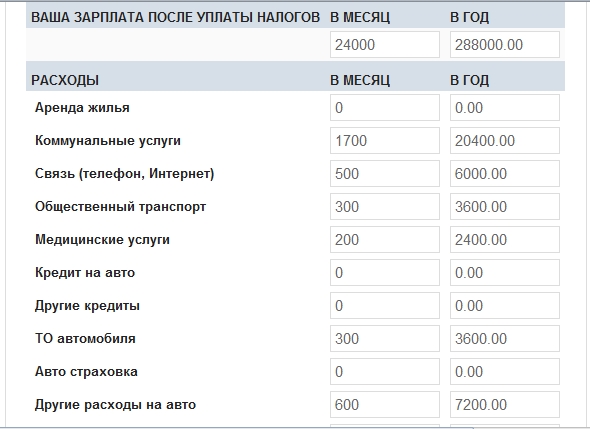Select yearly Аренда жилья field
This screenshot has width=590, height=429.
[505, 108]
